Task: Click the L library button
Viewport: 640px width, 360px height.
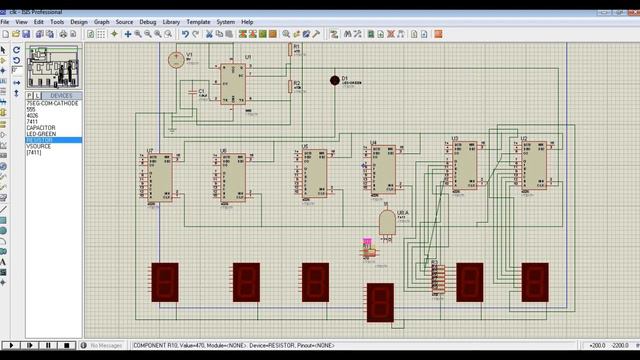Action: 37,96
